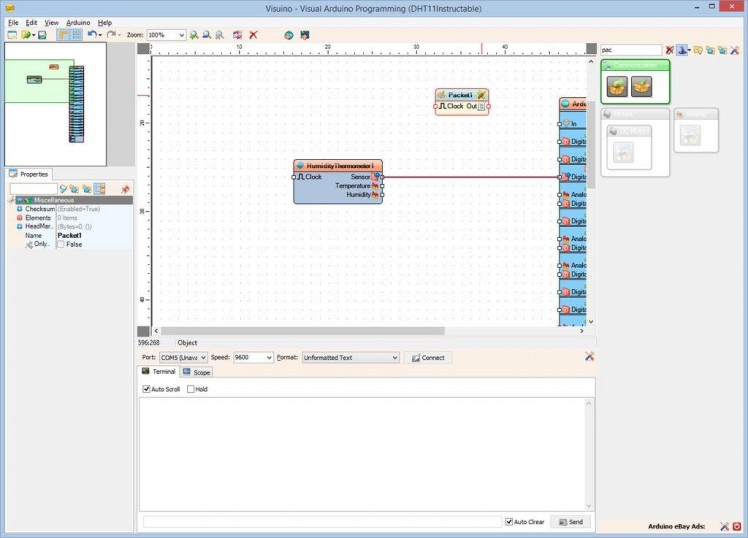The height and width of the screenshot is (538, 748).
Task: Click the Undo arrow in the toolbar
Action: coord(91,35)
